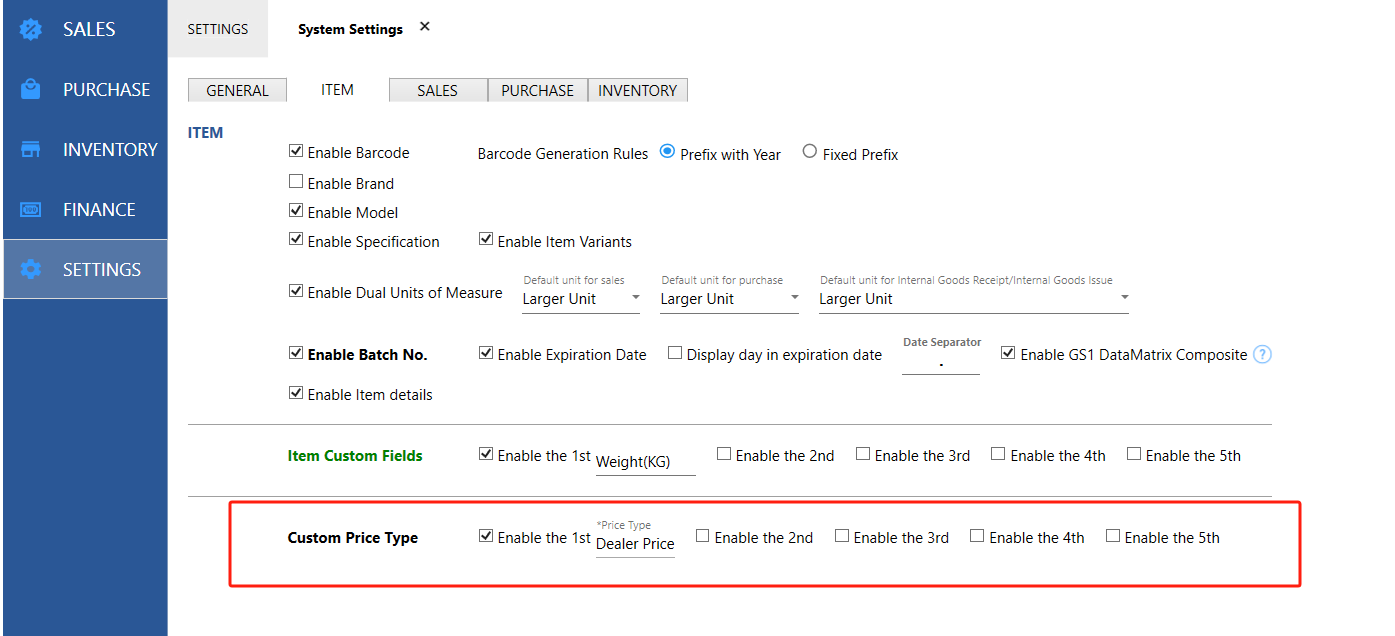The height and width of the screenshot is (636, 1395).
Task: Check Display day in expiration date
Action: [675, 353]
